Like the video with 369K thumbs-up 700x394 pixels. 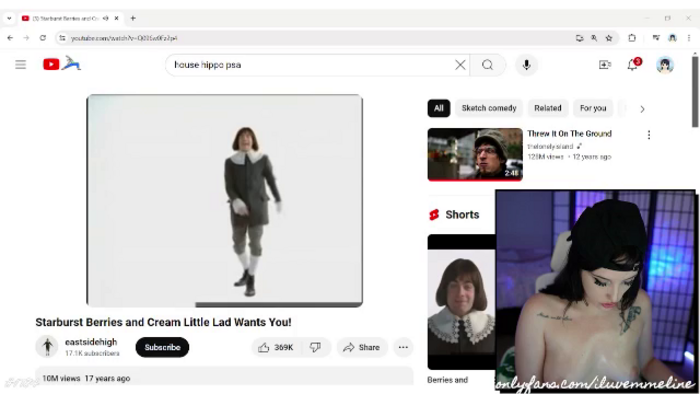point(276,347)
